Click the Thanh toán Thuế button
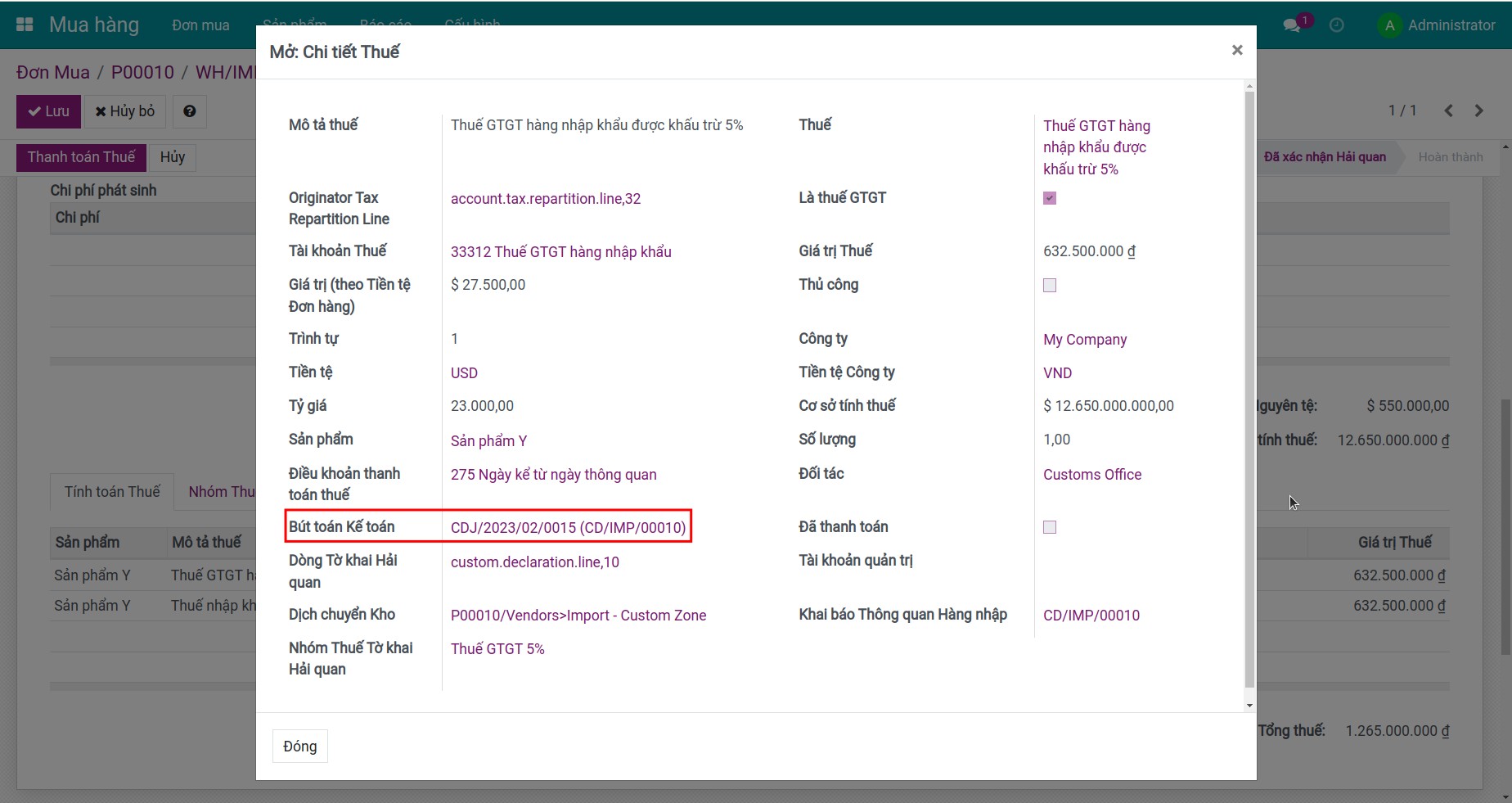The width and height of the screenshot is (1512, 803). pyautogui.click(x=81, y=157)
